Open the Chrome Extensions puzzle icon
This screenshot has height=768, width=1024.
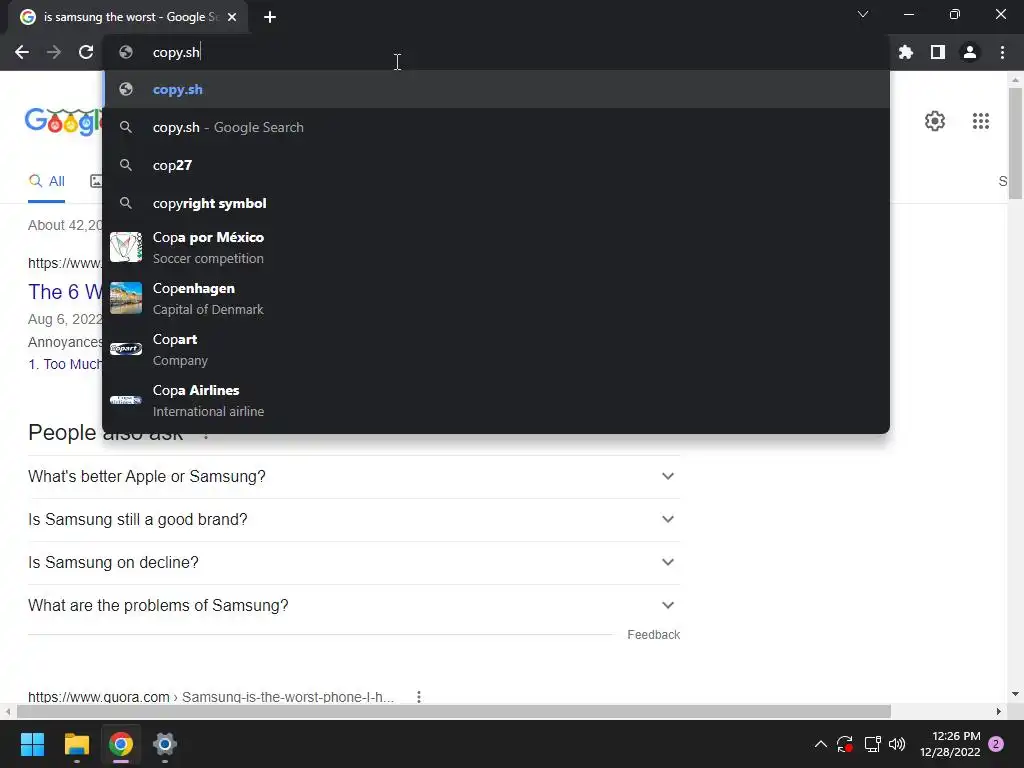point(906,52)
